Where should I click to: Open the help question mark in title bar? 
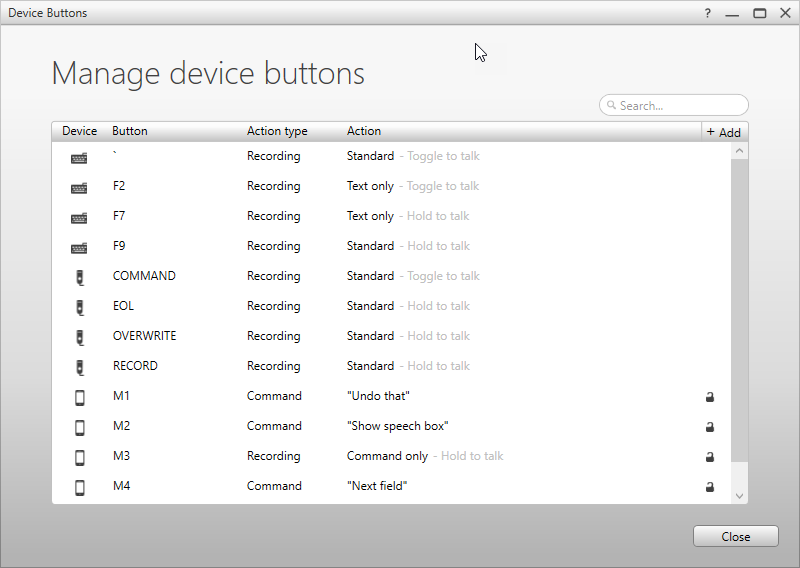click(x=708, y=13)
